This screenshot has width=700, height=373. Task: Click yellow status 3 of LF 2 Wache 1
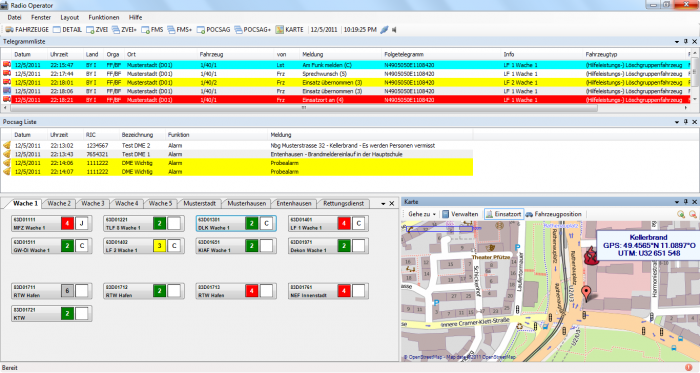(x=159, y=245)
